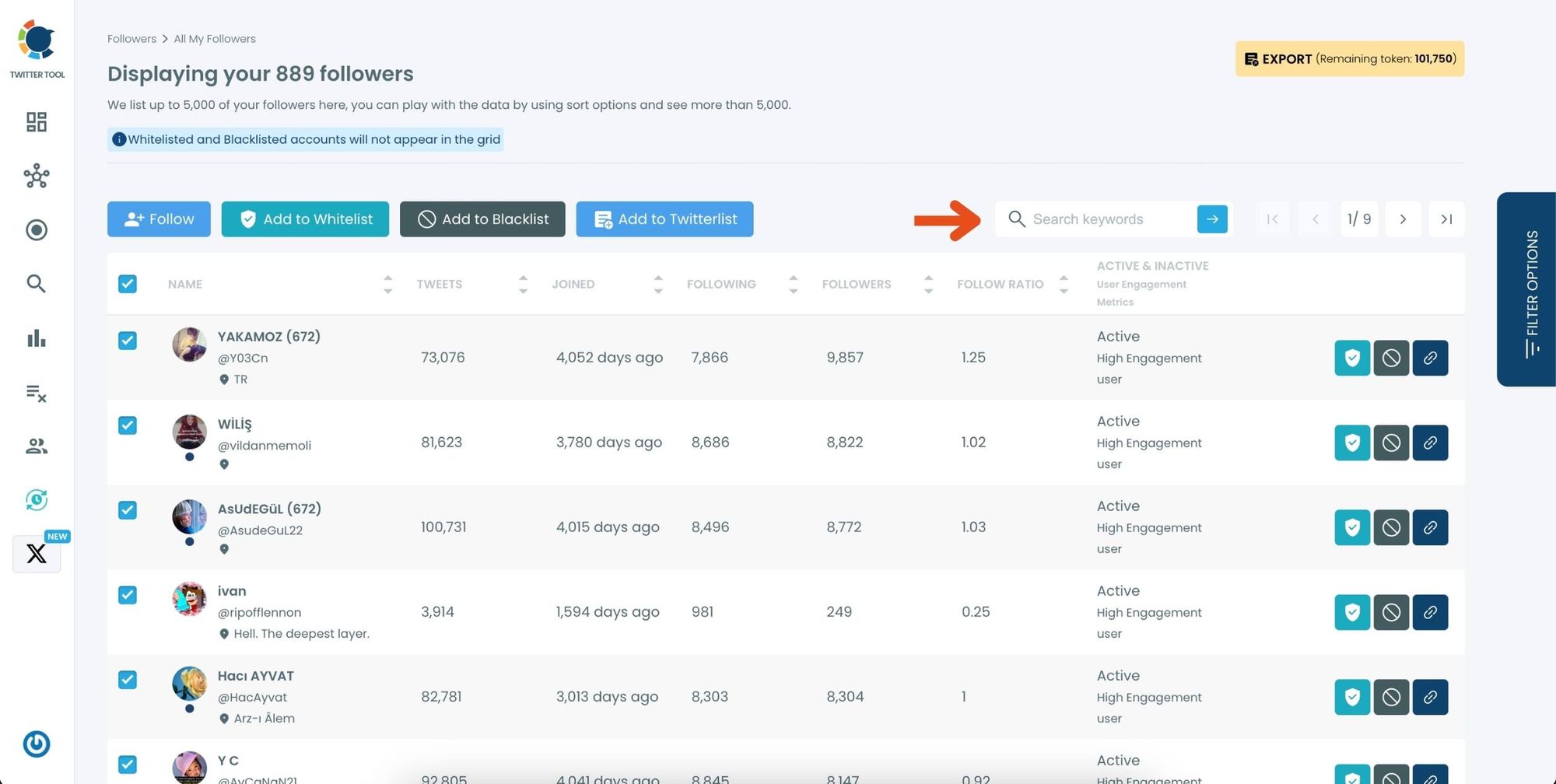
Task: Open profile link for ivan
Action: [1430, 612]
